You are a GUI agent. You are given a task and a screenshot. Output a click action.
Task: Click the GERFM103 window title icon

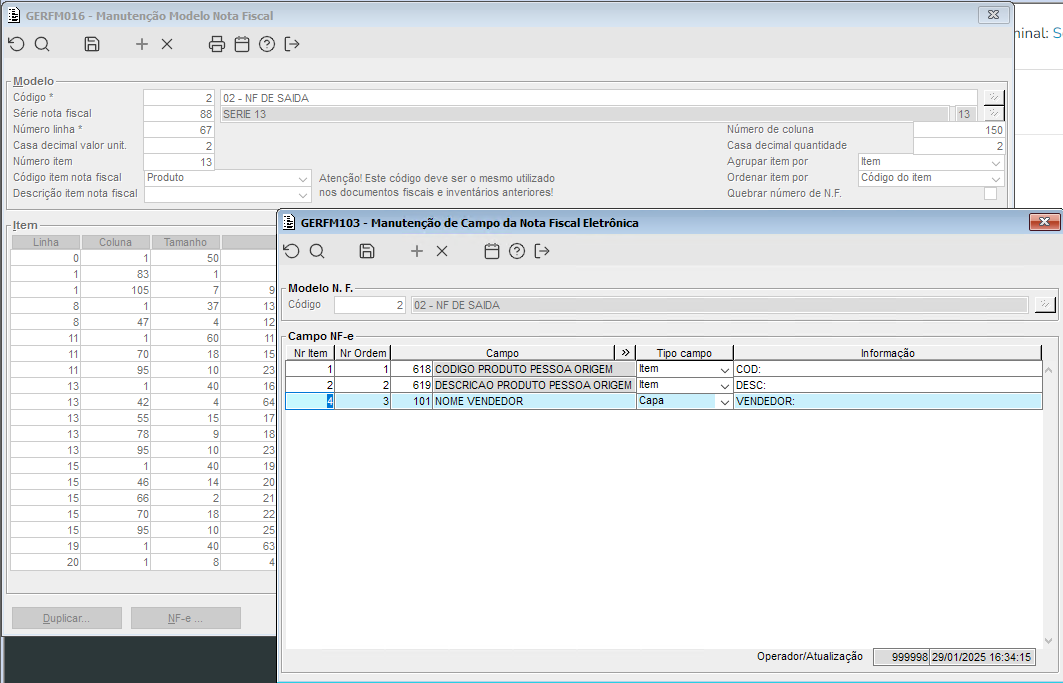(x=289, y=222)
